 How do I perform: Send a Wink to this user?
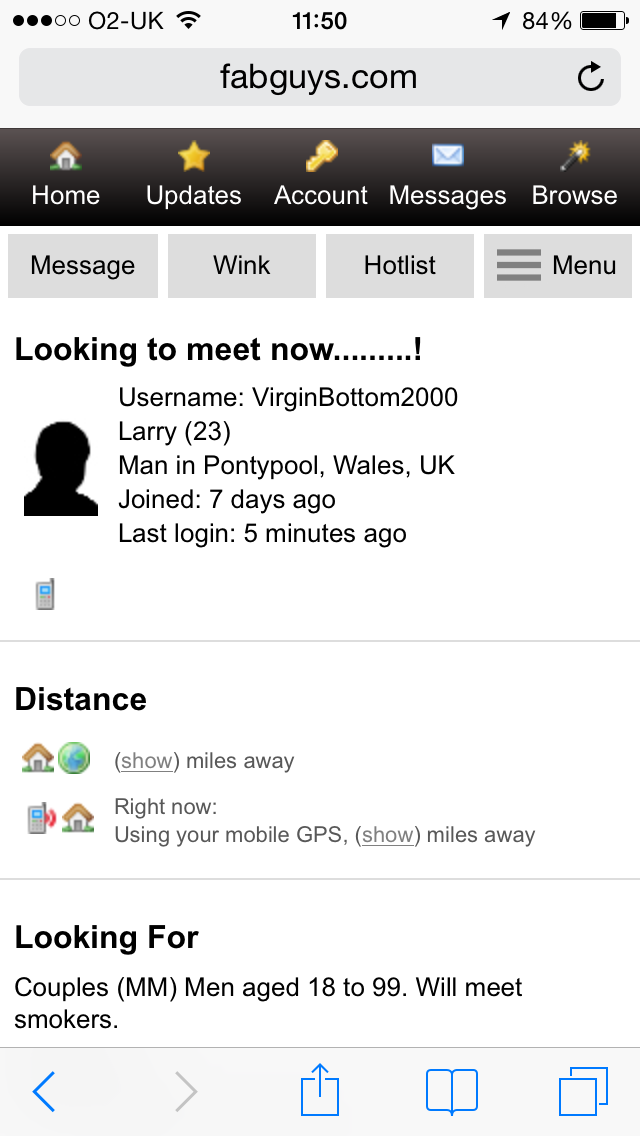point(241,266)
